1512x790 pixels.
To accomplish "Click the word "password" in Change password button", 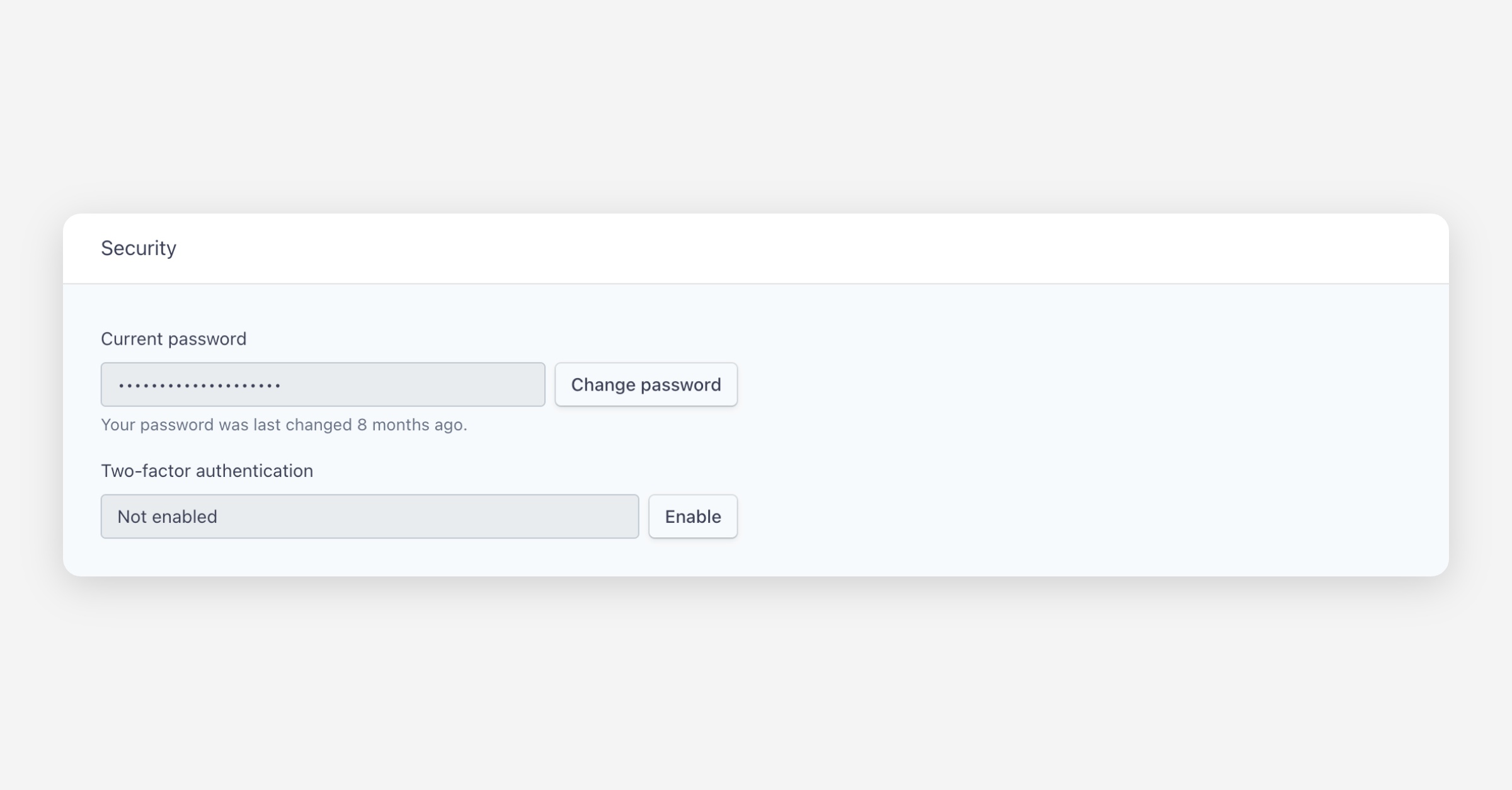I will coord(680,384).
